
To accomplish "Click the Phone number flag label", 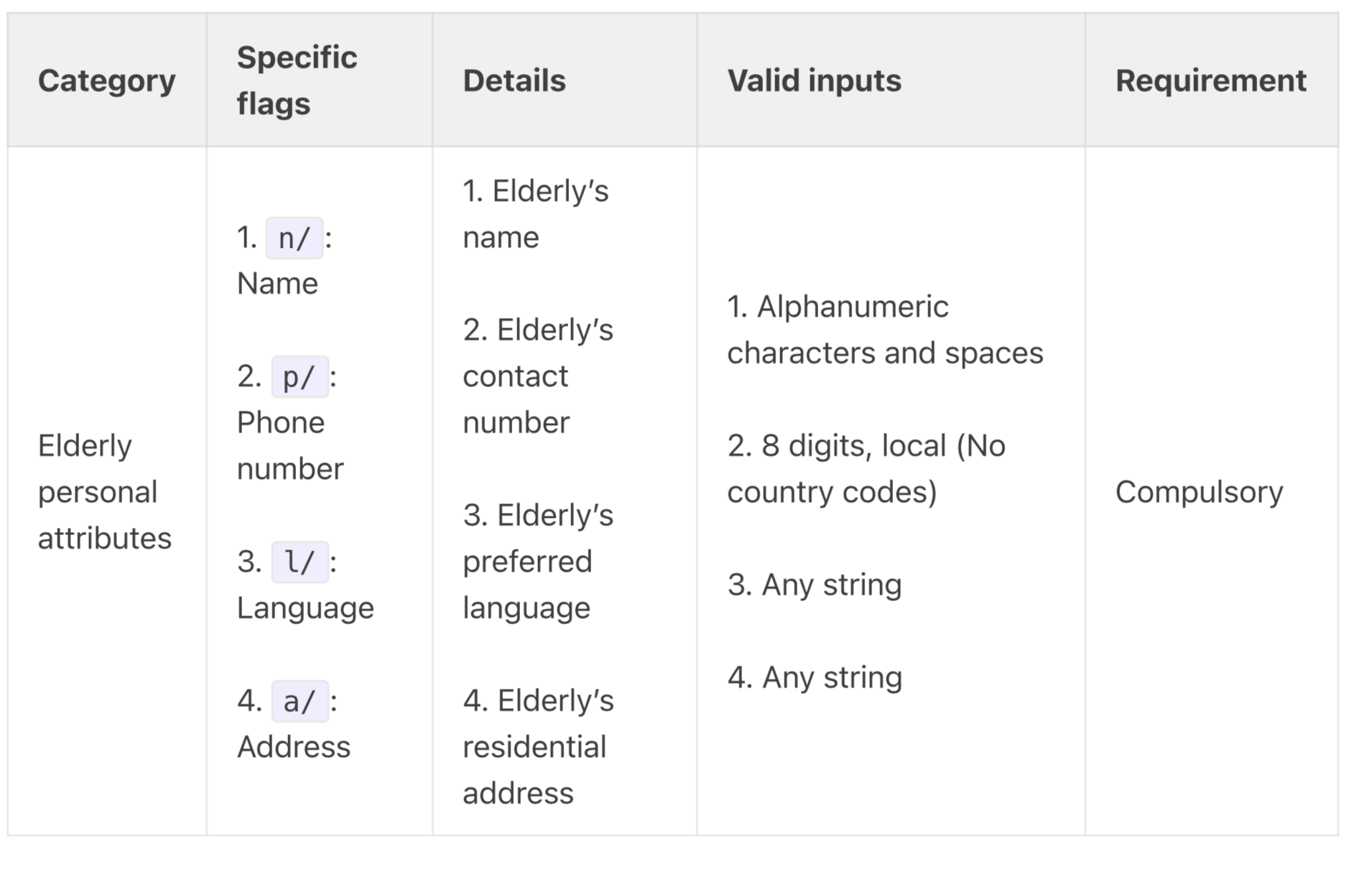I will (x=289, y=445).
